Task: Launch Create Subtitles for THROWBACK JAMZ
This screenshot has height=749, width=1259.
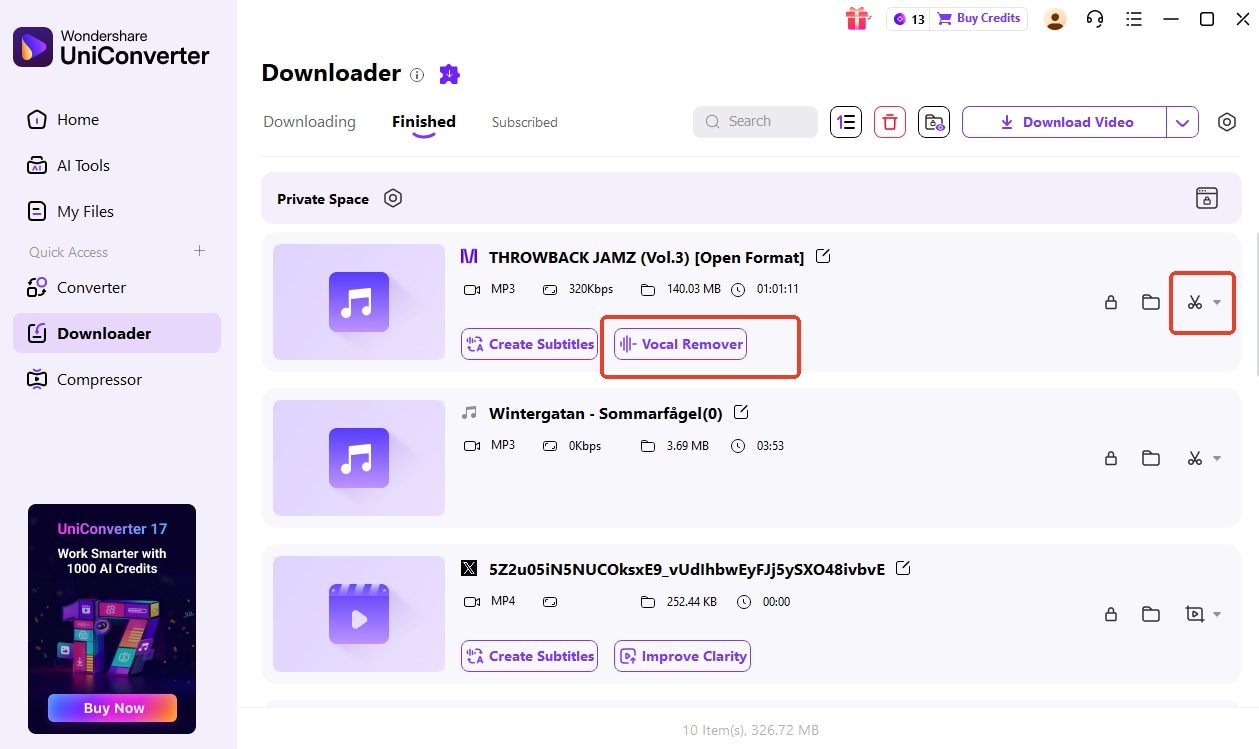Action: click(529, 343)
